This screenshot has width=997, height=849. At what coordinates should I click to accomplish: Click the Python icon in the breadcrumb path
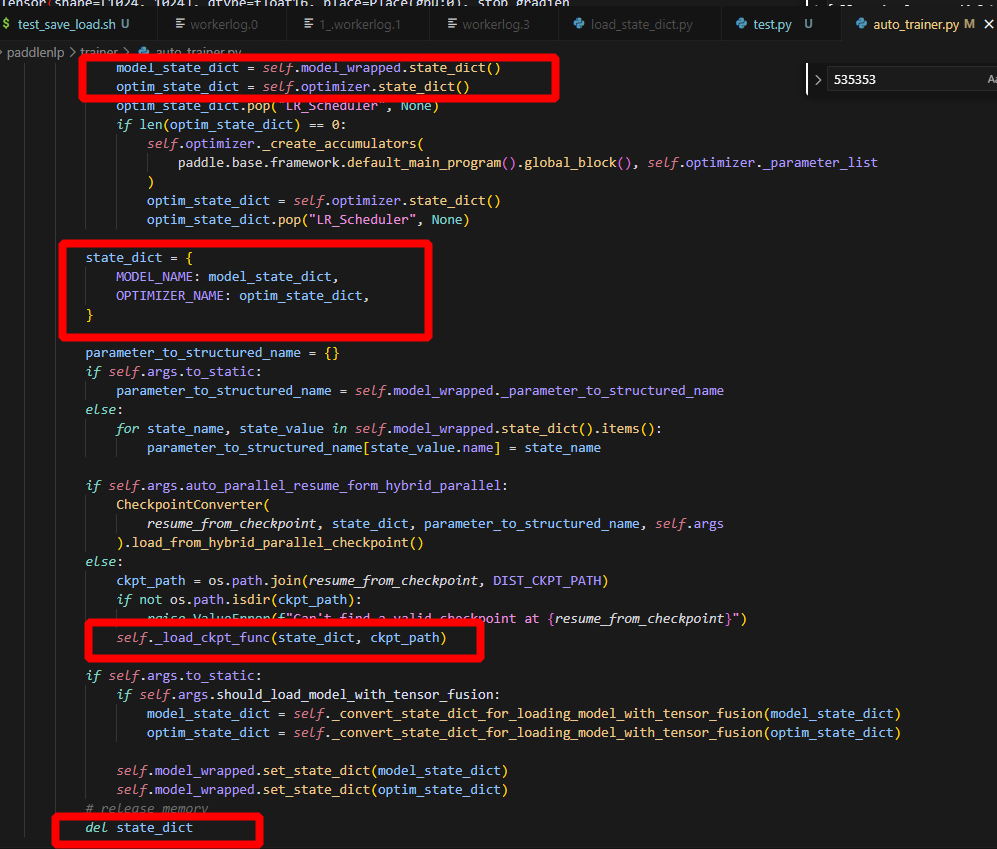(145, 51)
